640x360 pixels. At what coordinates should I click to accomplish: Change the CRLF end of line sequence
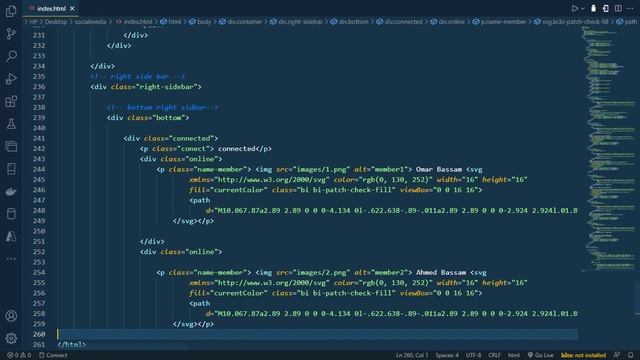(x=494, y=355)
